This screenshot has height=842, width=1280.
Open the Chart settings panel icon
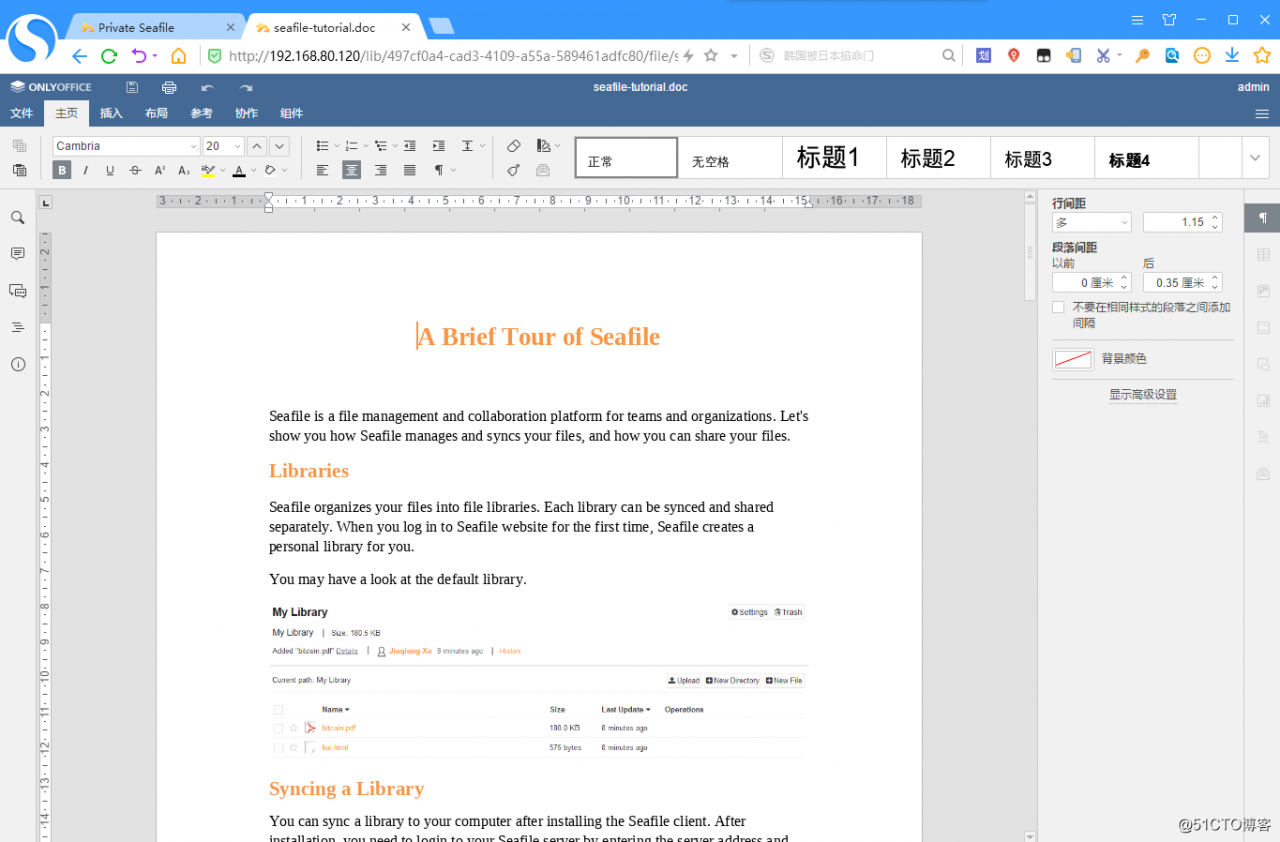pyautogui.click(x=1263, y=400)
